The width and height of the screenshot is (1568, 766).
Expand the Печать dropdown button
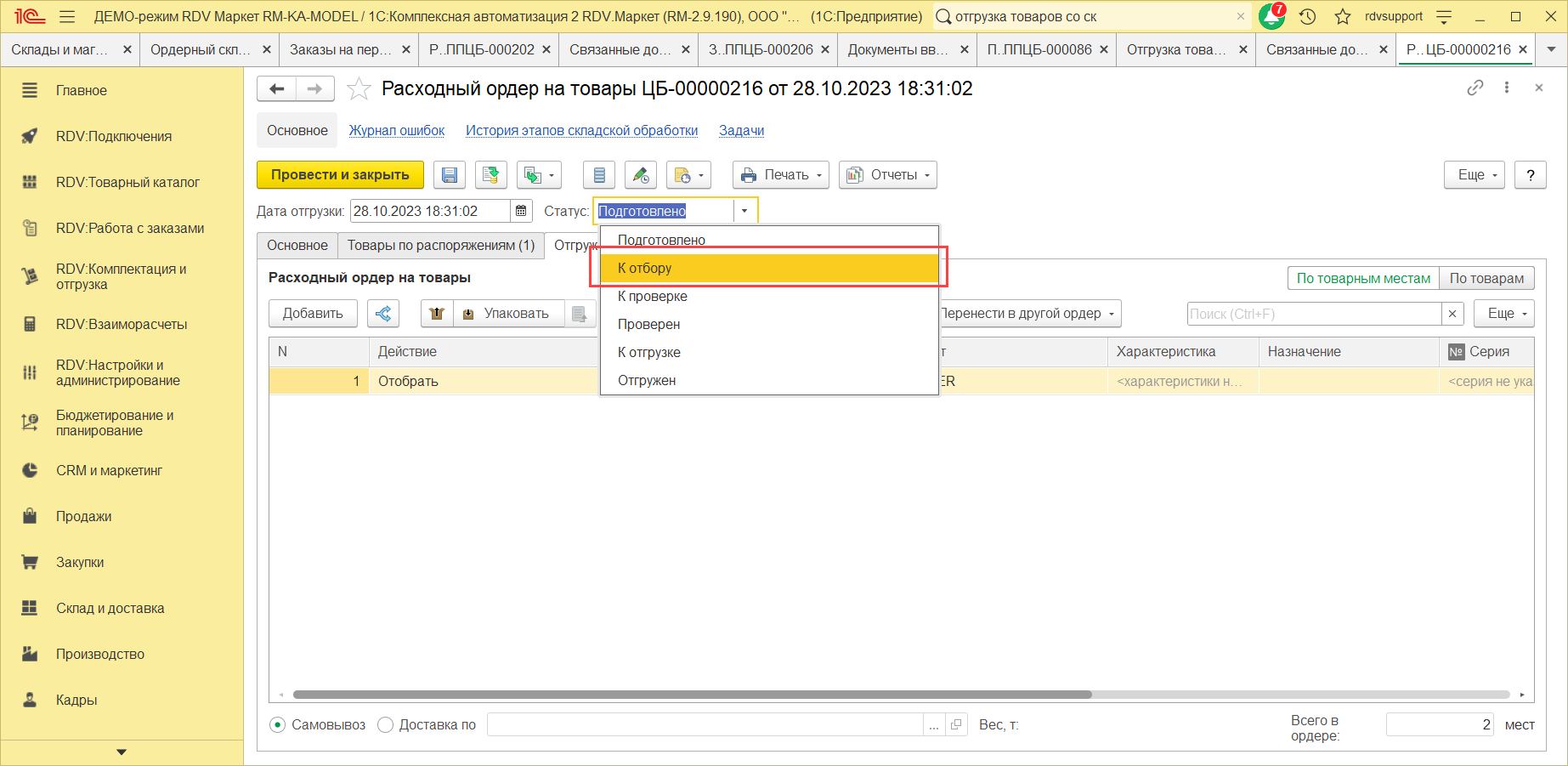click(782, 175)
